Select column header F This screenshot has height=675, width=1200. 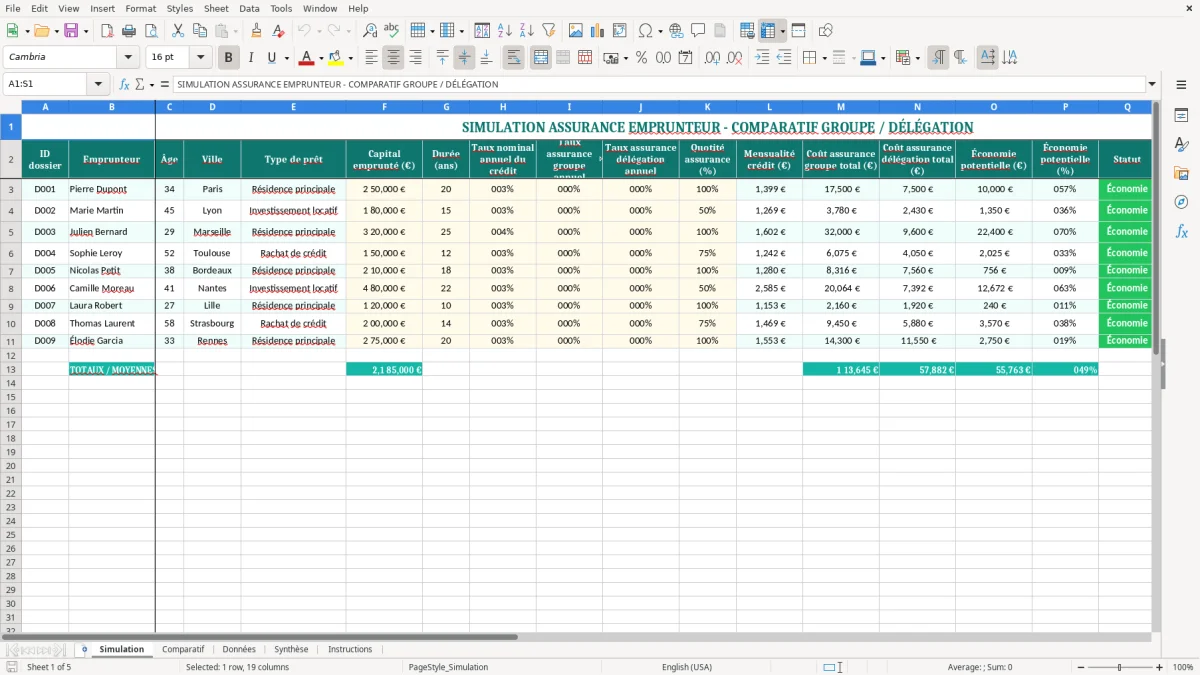[x=384, y=106]
